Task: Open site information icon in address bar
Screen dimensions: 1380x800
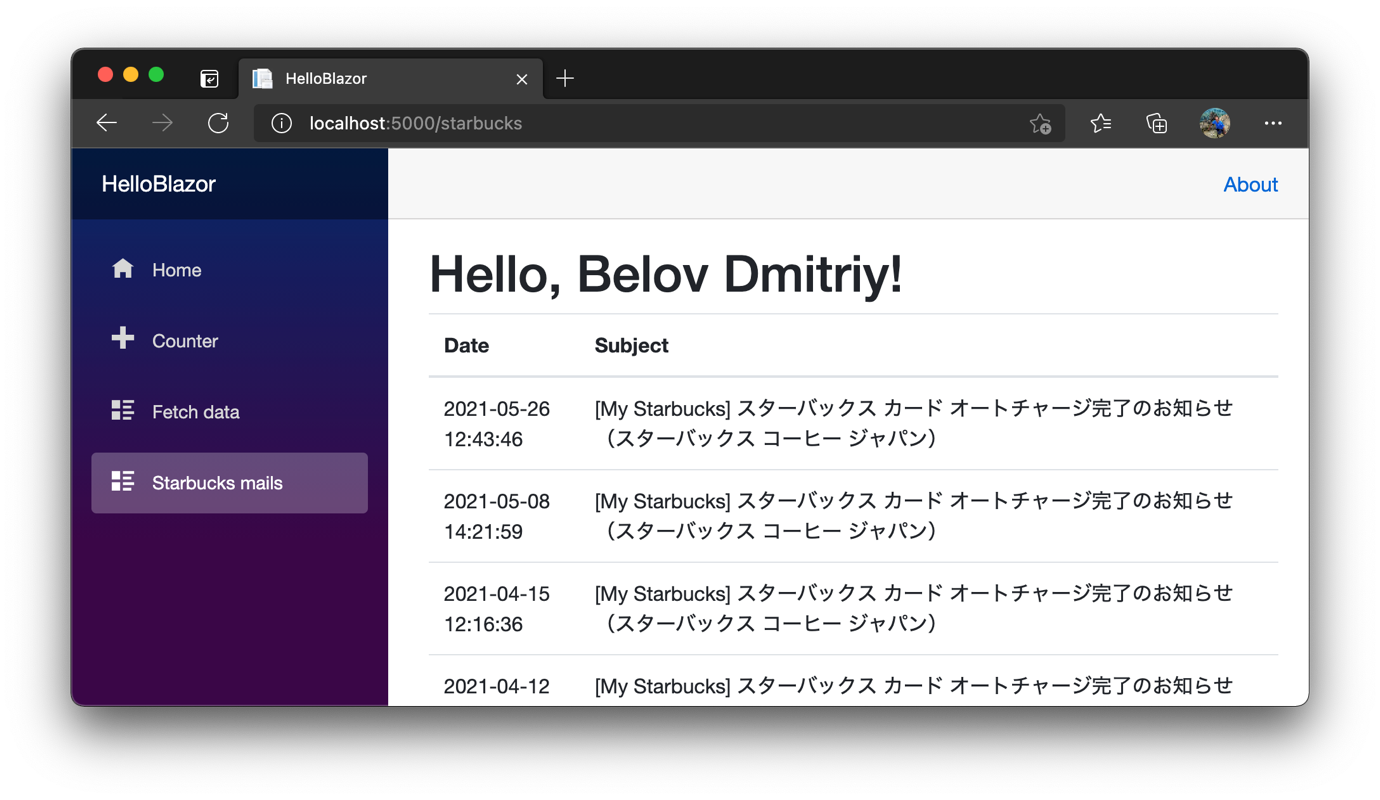Action: pos(282,123)
